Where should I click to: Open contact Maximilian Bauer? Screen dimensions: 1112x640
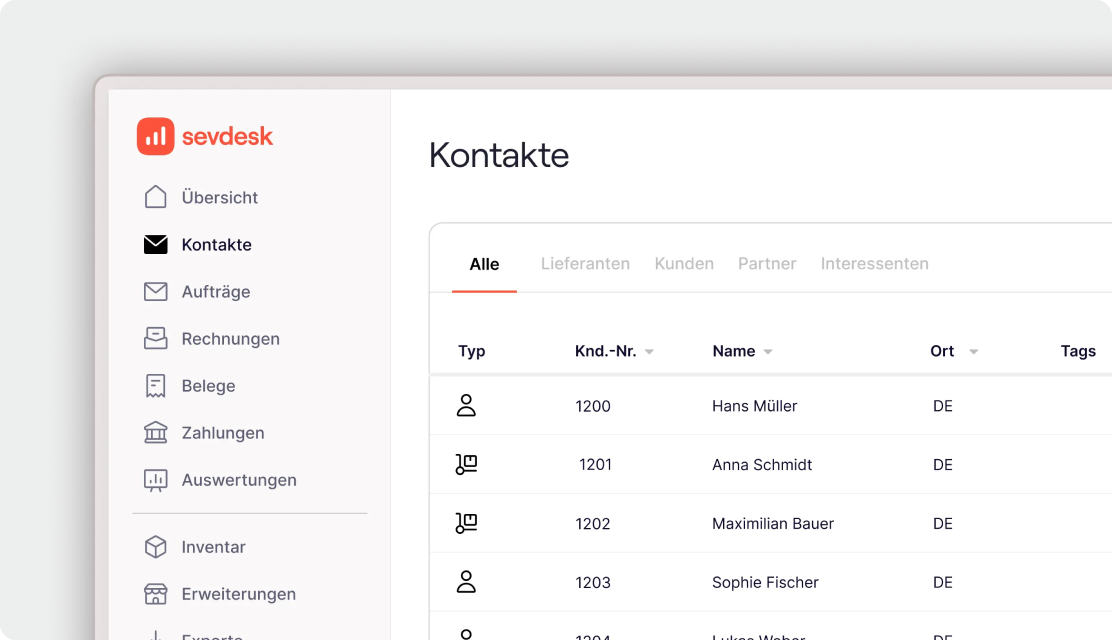[773, 524]
